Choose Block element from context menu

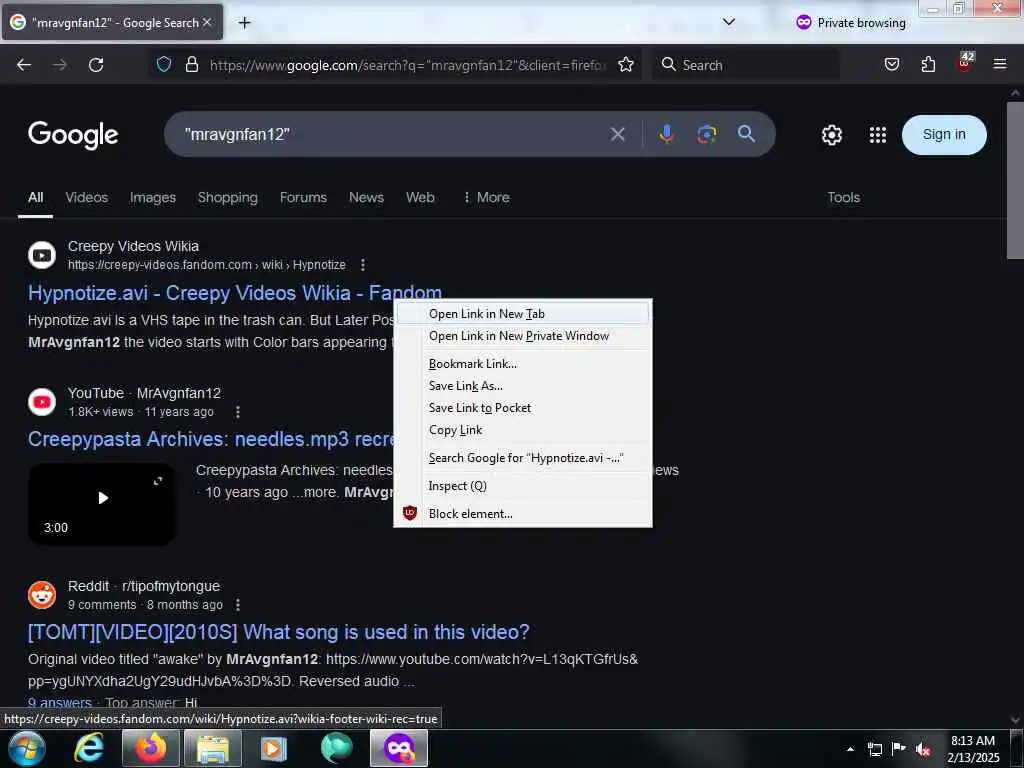coord(522,514)
